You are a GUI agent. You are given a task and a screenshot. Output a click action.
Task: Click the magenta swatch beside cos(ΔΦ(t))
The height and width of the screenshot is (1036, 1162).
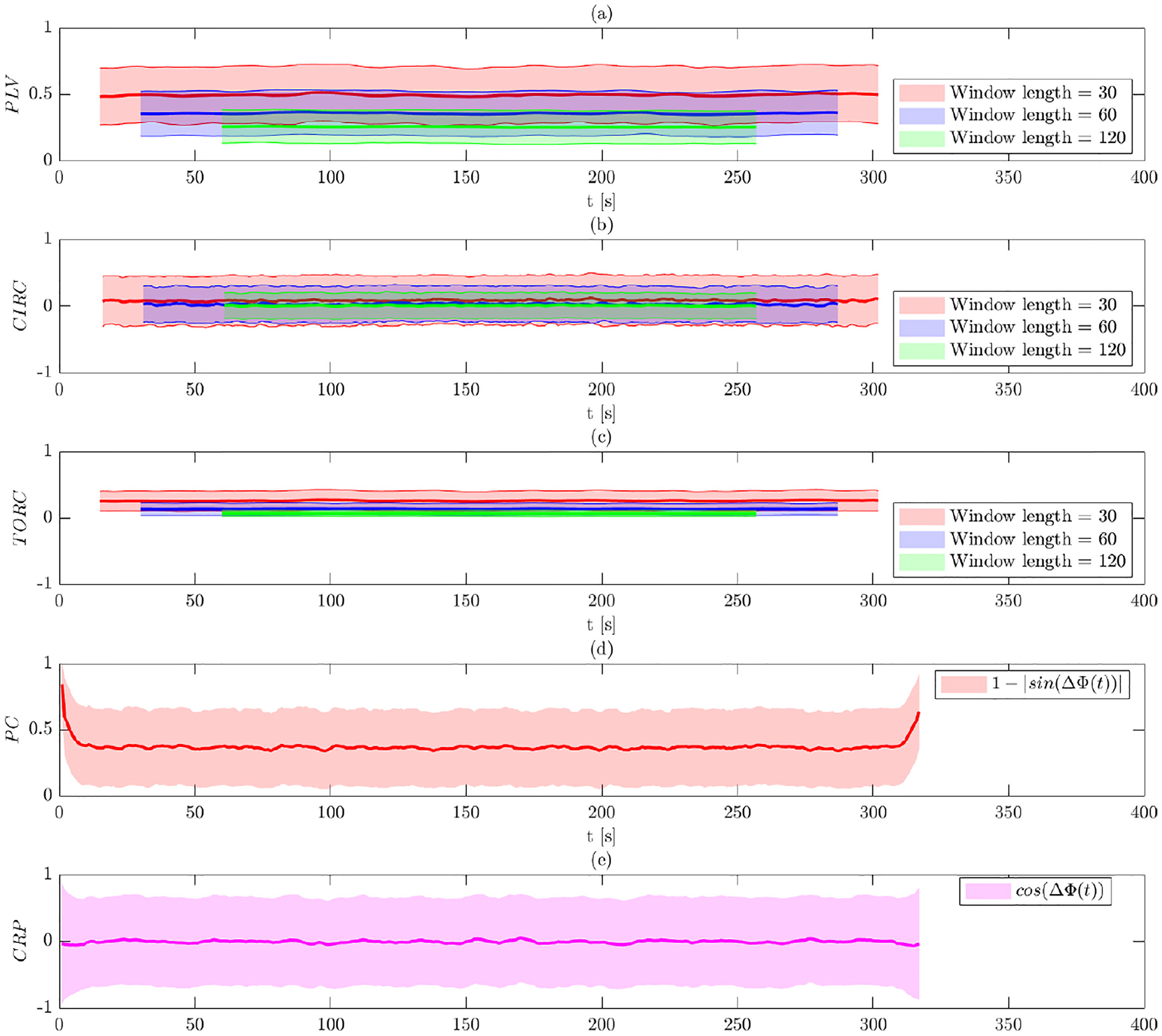tap(988, 891)
